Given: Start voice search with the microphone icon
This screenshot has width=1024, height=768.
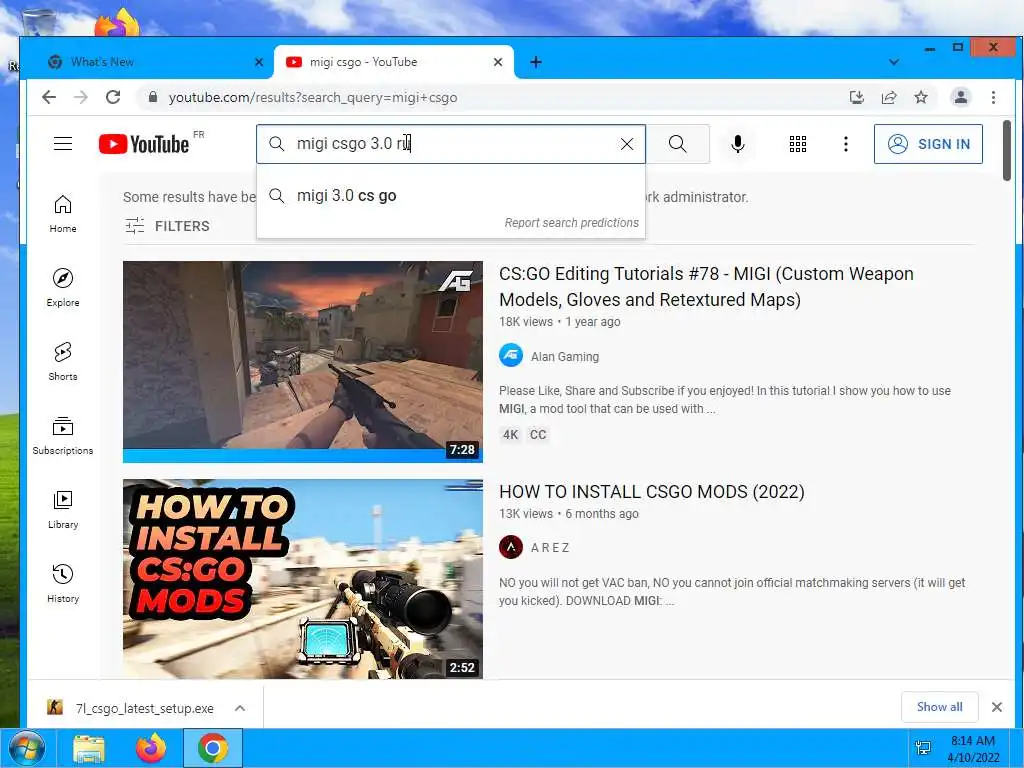Looking at the screenshot, I should click(737, 144).
